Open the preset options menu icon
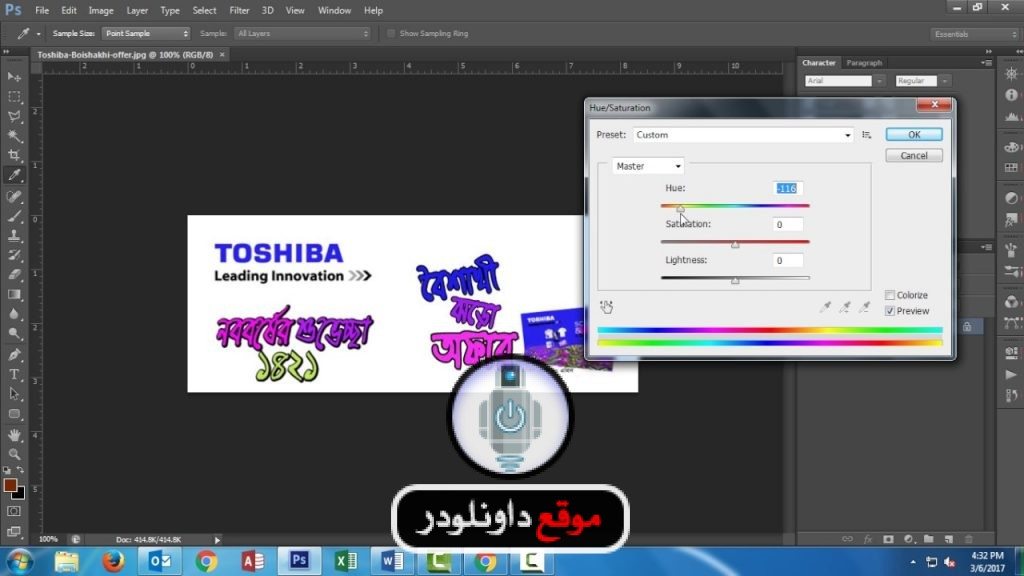The width and height of the screenshot is (1024, 576). pos(867,135)
